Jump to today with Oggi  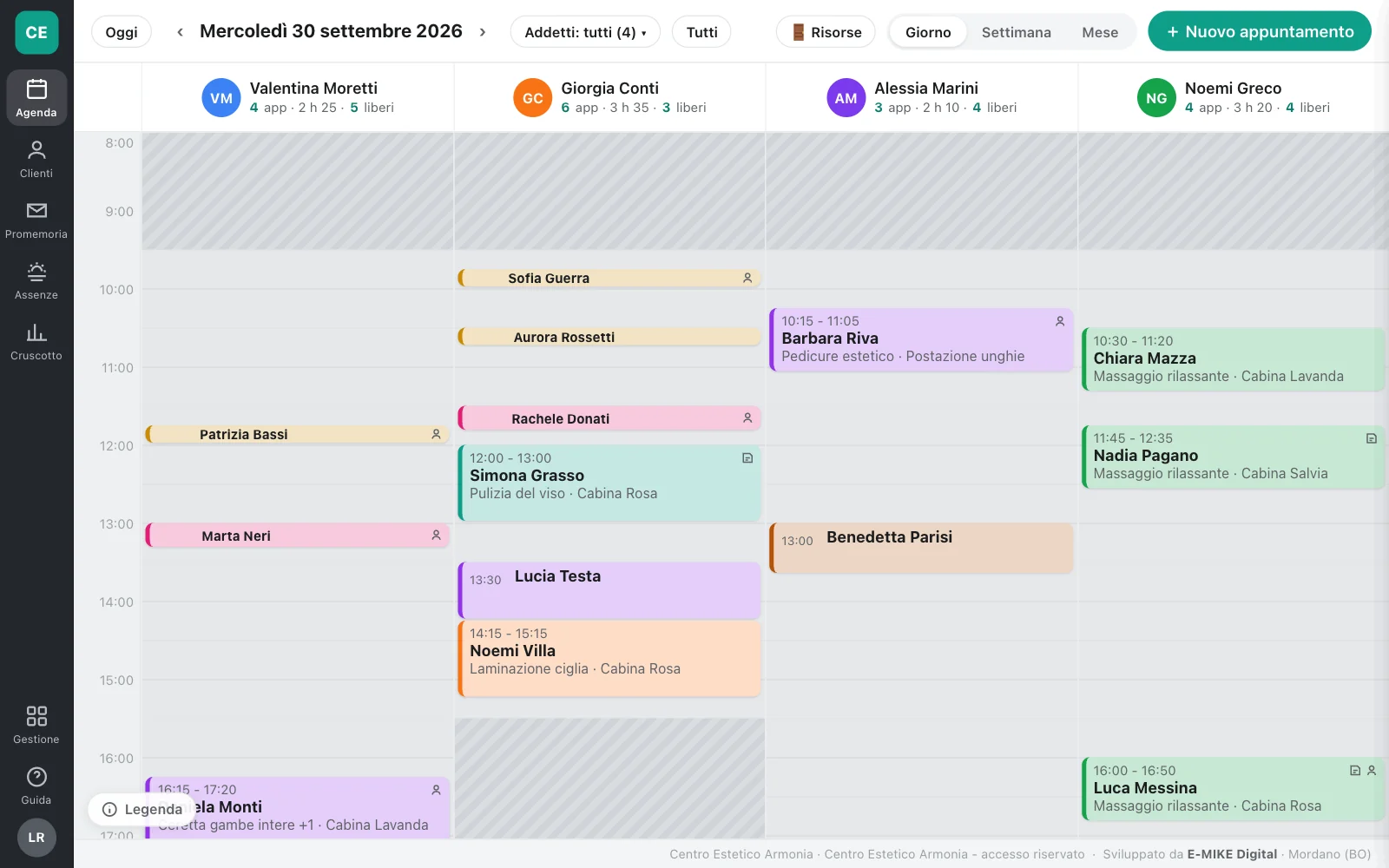122,32
